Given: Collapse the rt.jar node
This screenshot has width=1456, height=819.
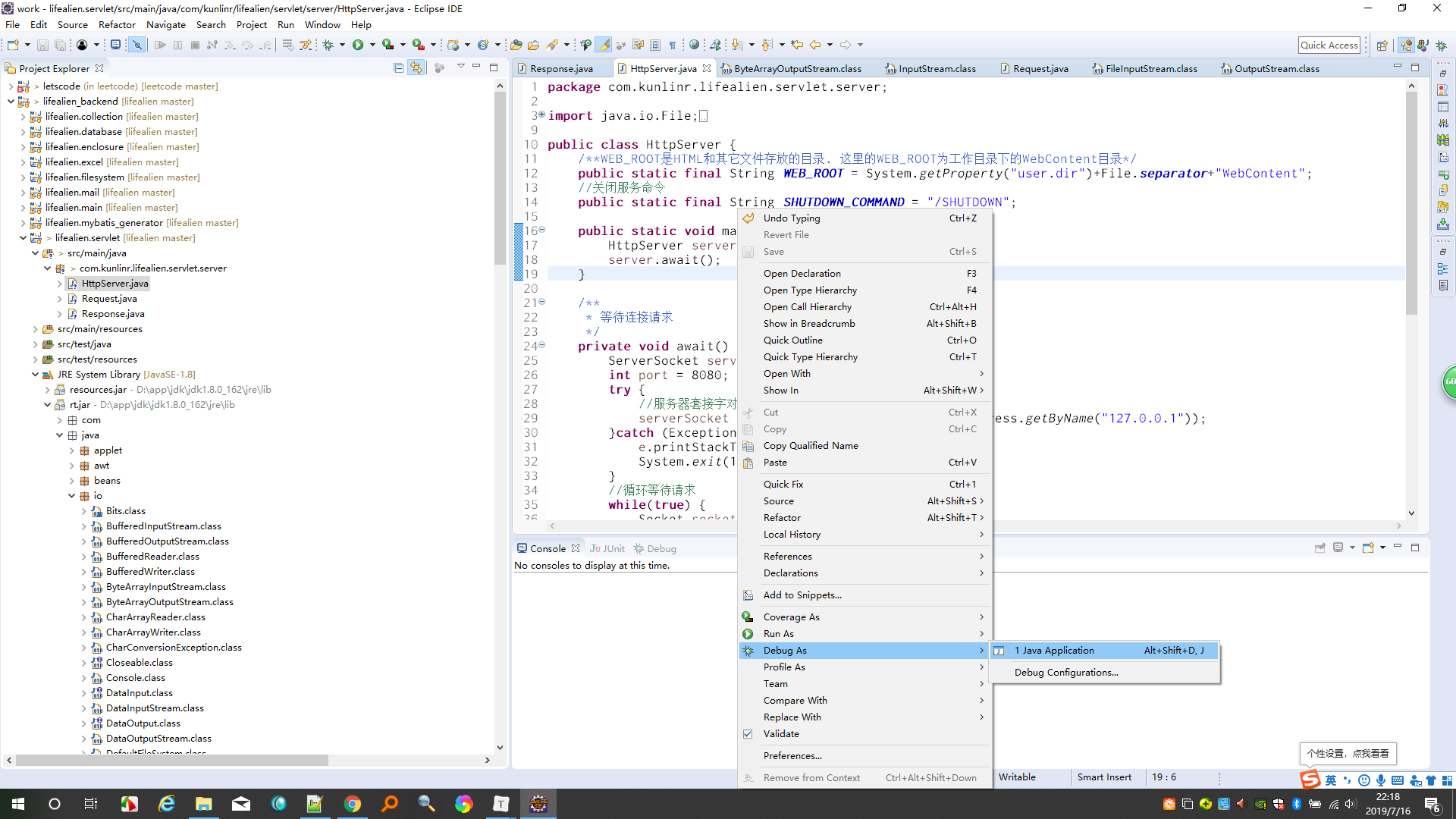Looking at the screenshot, I should point(47,405).
